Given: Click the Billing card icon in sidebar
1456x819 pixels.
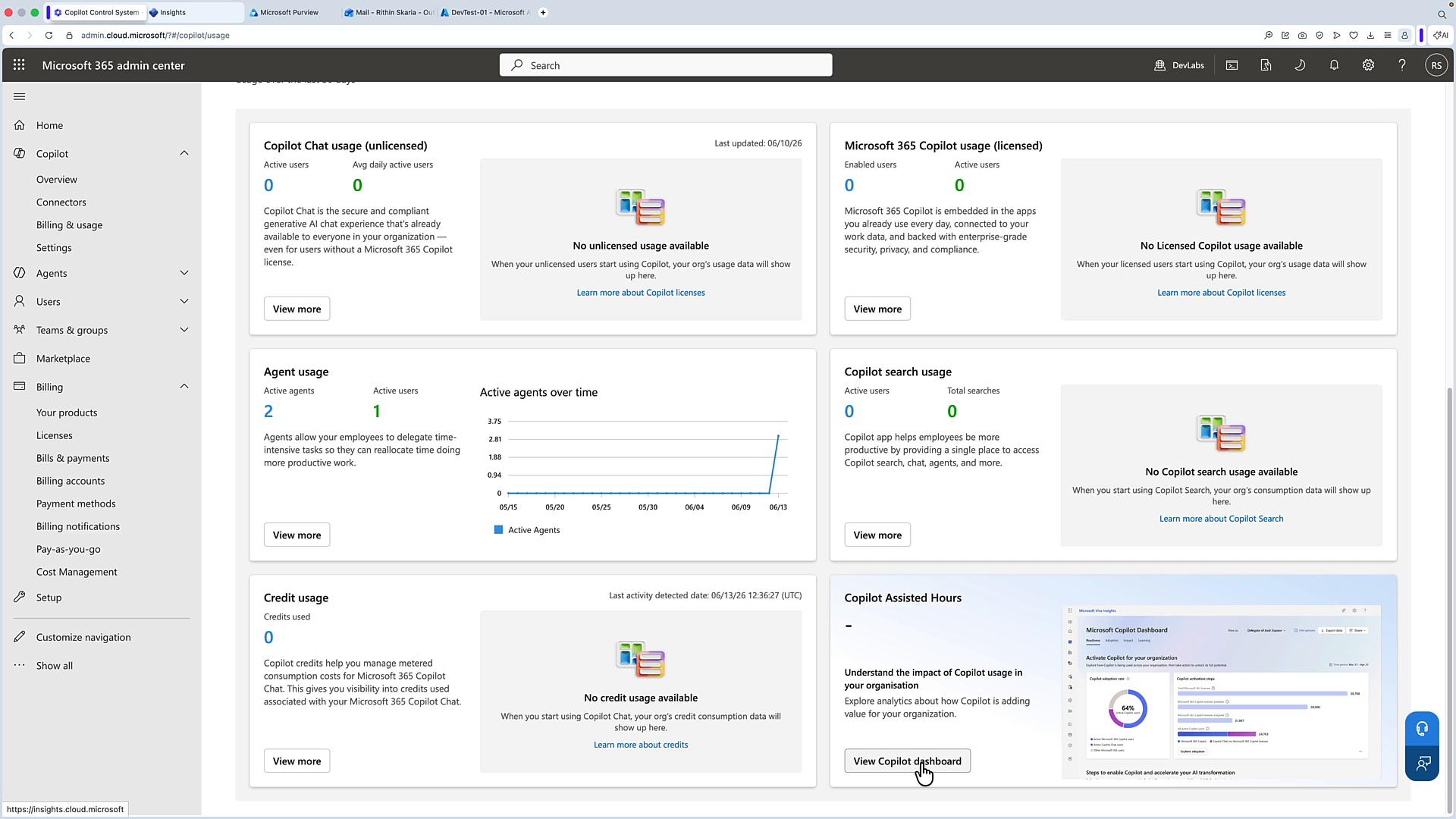Looking at the screenshot, I should pyautogui.click(x=20, y=387).
